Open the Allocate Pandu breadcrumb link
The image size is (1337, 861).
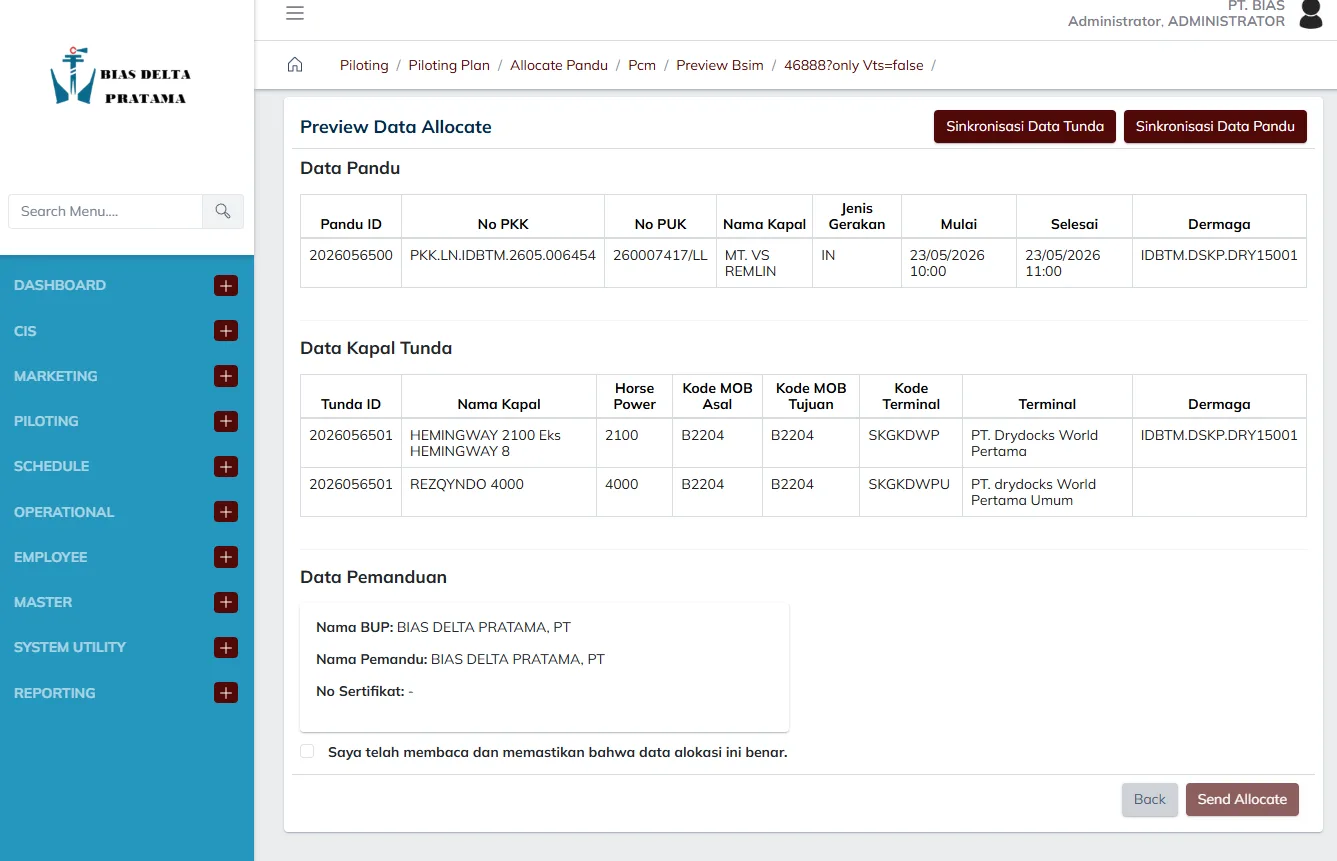pyautogui.click(x=559, y=65)
